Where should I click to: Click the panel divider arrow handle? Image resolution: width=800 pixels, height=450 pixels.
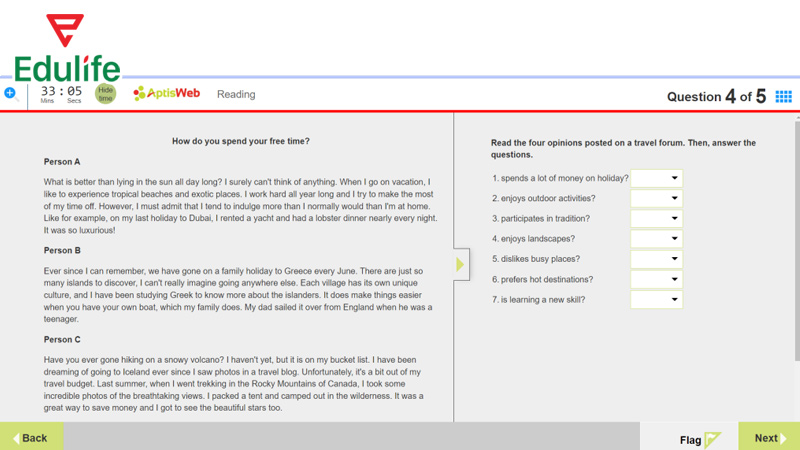[x=460, y=265]
